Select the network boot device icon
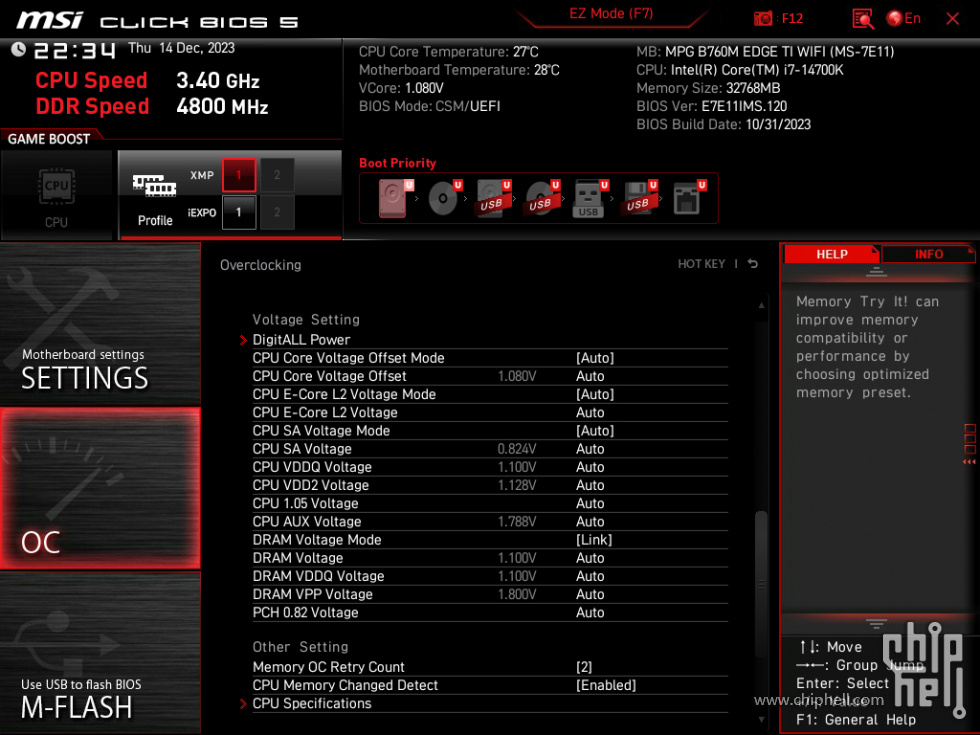 689,198
